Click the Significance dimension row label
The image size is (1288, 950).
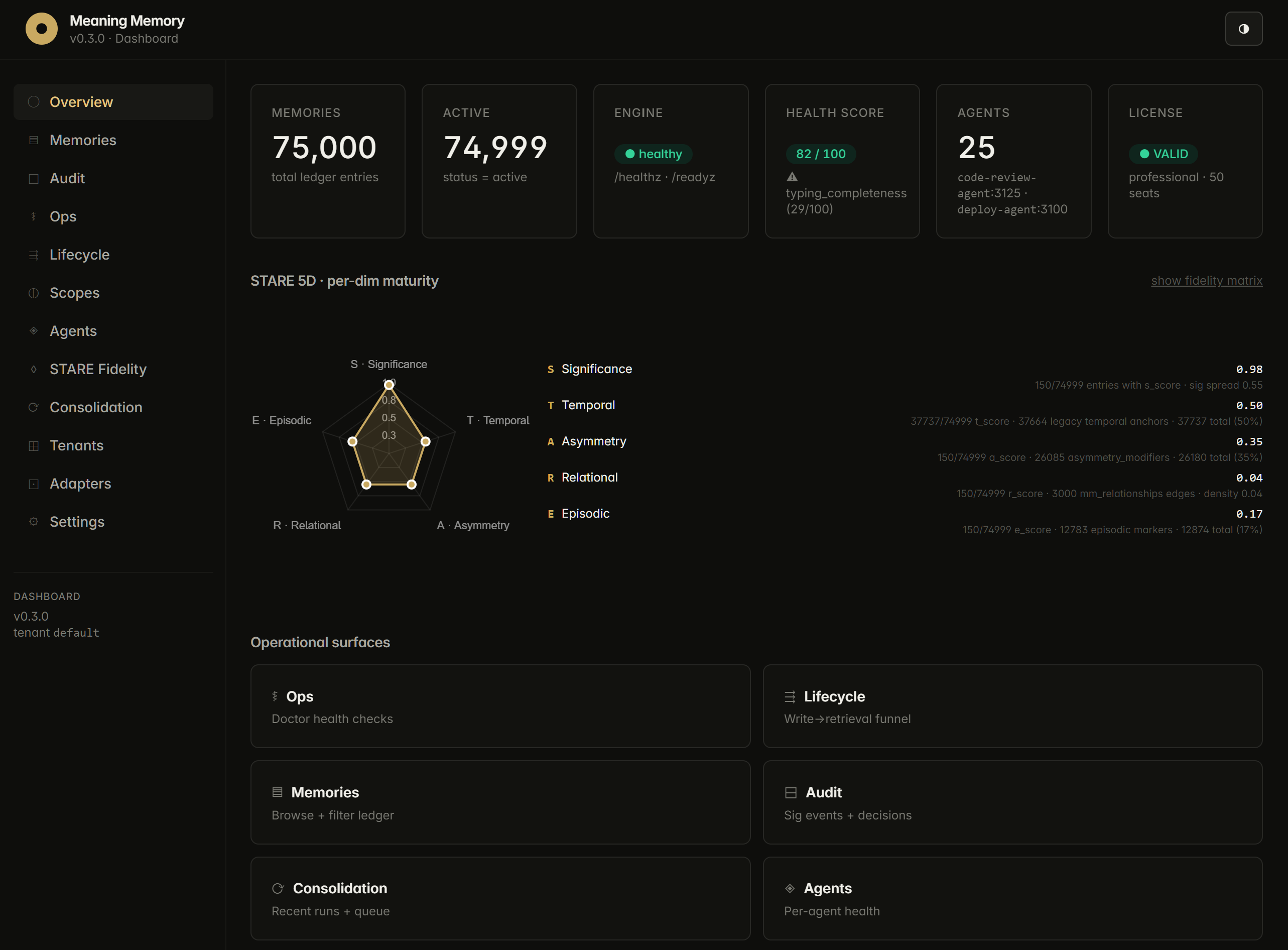[597, 369]
